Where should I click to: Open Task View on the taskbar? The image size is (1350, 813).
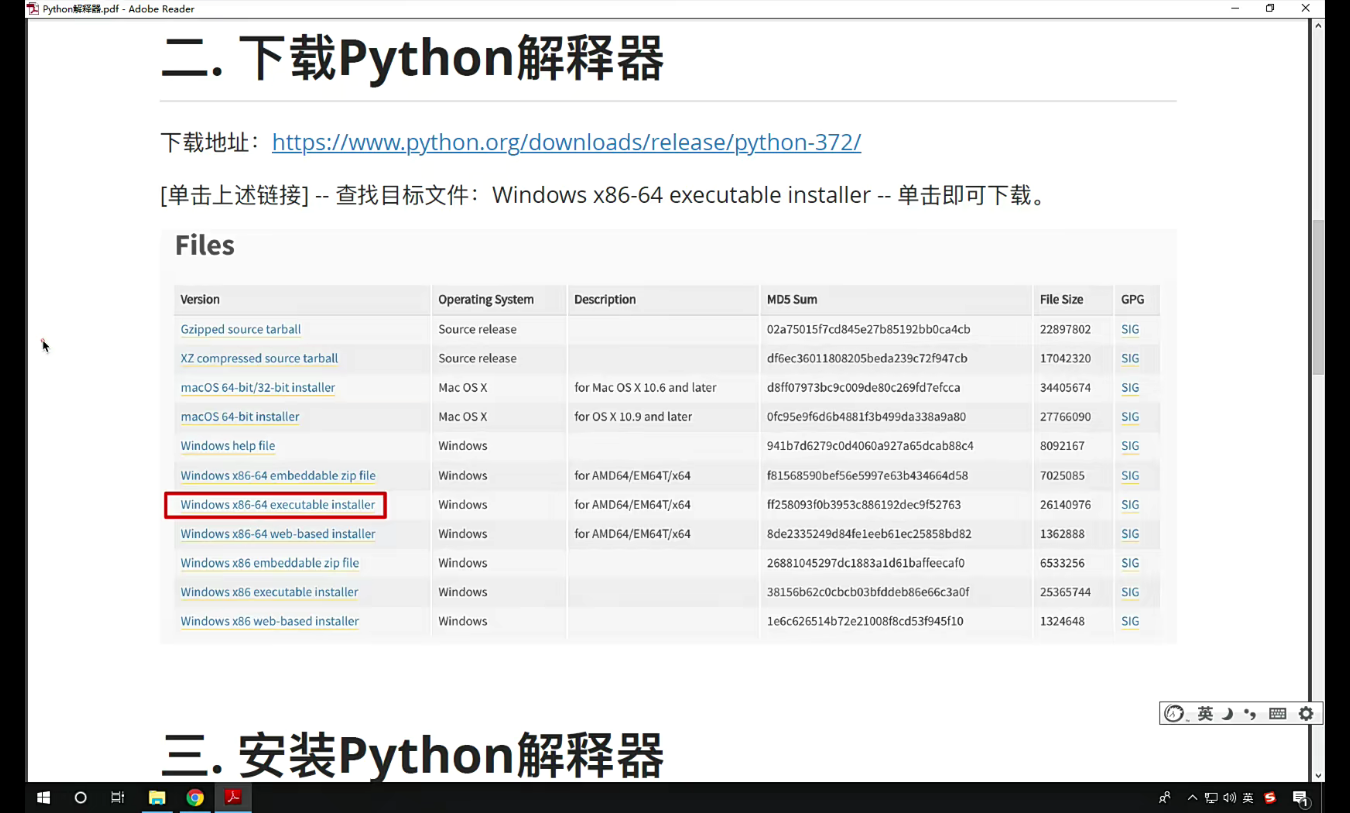tap(118, 797)
